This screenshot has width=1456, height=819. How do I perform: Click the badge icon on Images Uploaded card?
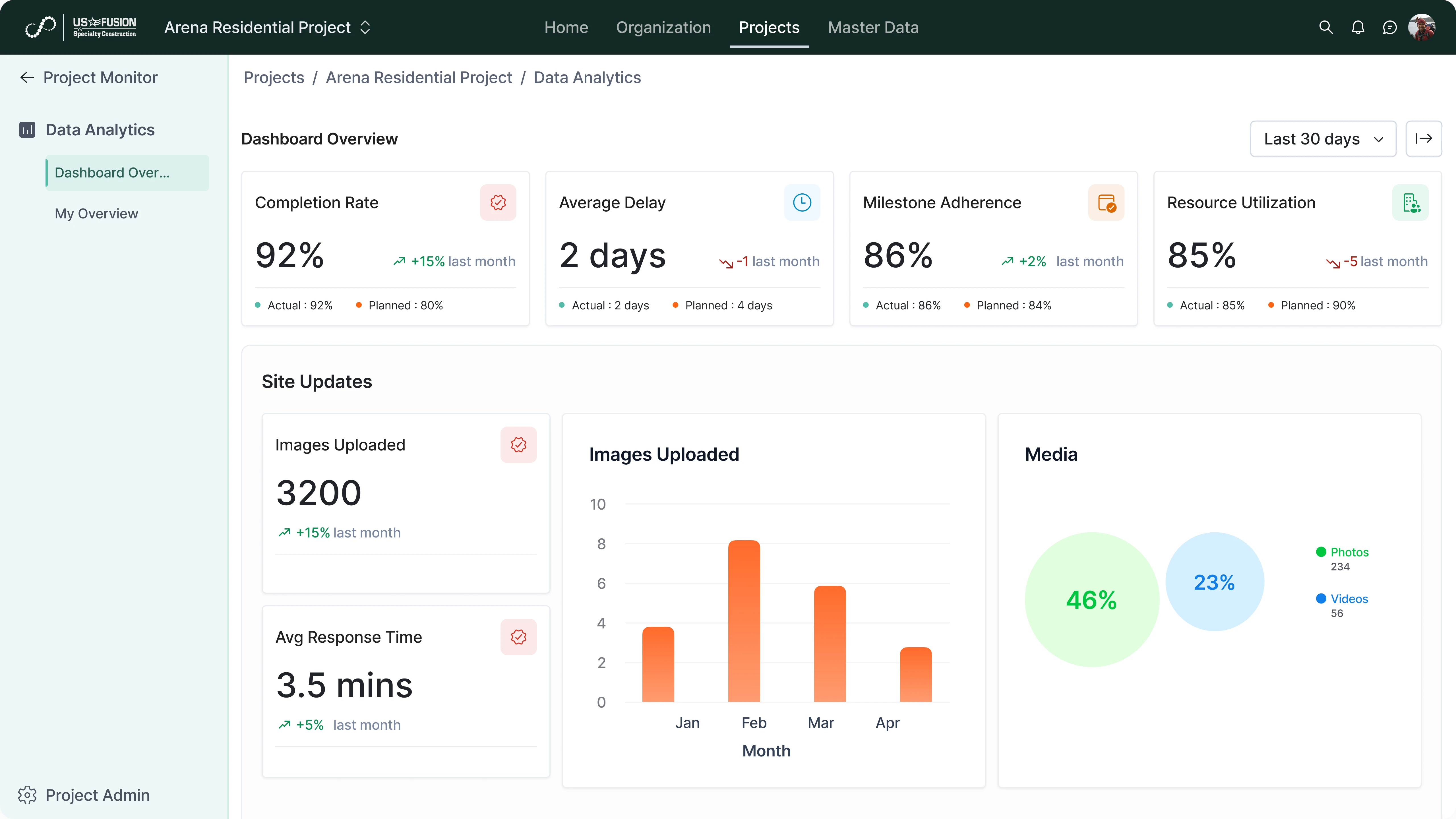pyautogui.click(x=518, y=444)
